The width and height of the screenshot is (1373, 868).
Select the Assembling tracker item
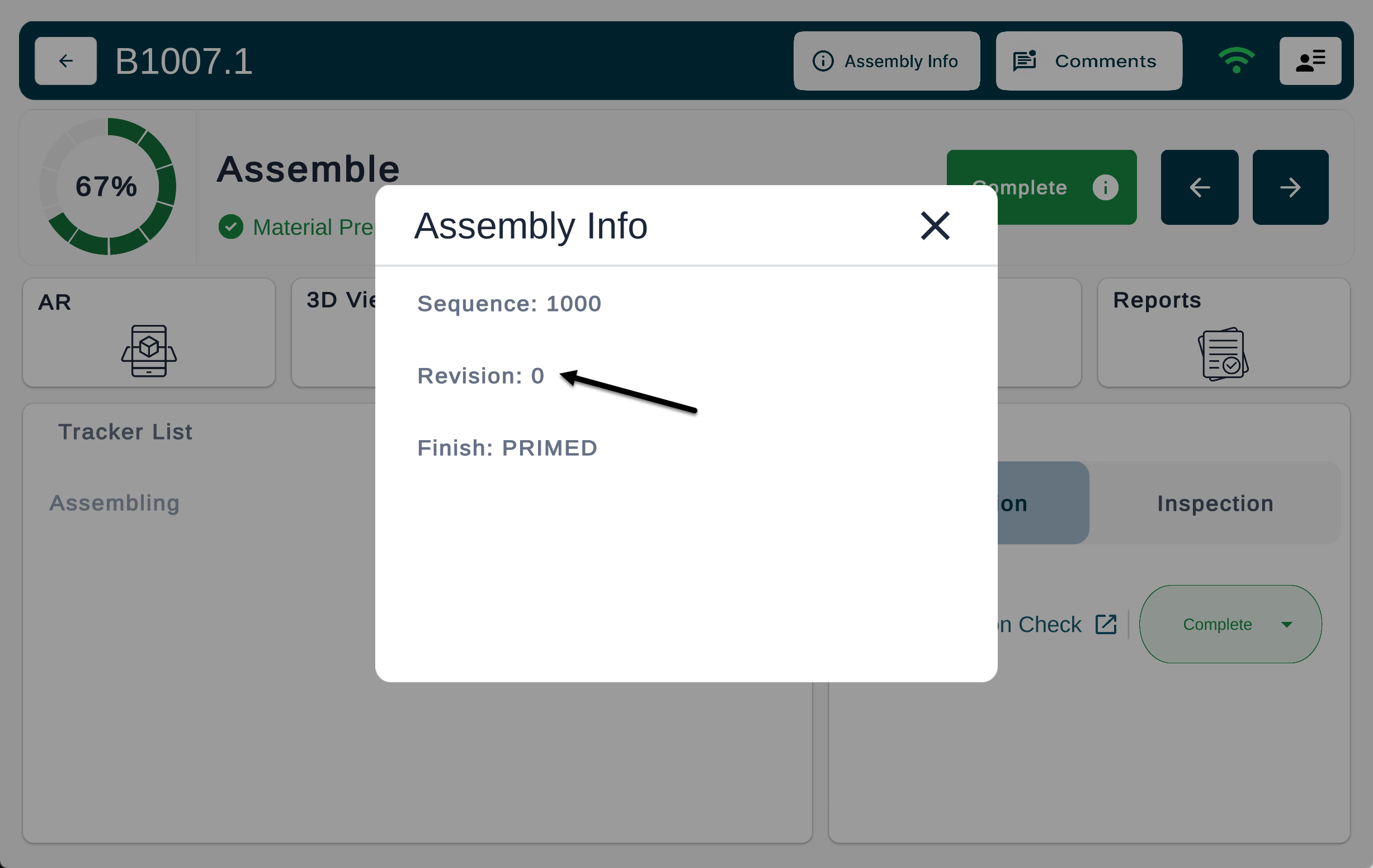tap(115, 503)
